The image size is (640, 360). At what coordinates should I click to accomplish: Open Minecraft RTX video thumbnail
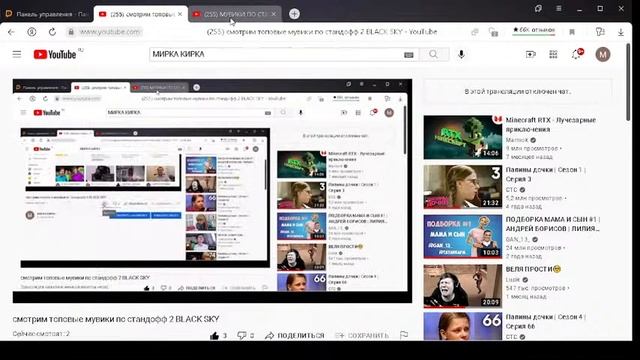462,137
